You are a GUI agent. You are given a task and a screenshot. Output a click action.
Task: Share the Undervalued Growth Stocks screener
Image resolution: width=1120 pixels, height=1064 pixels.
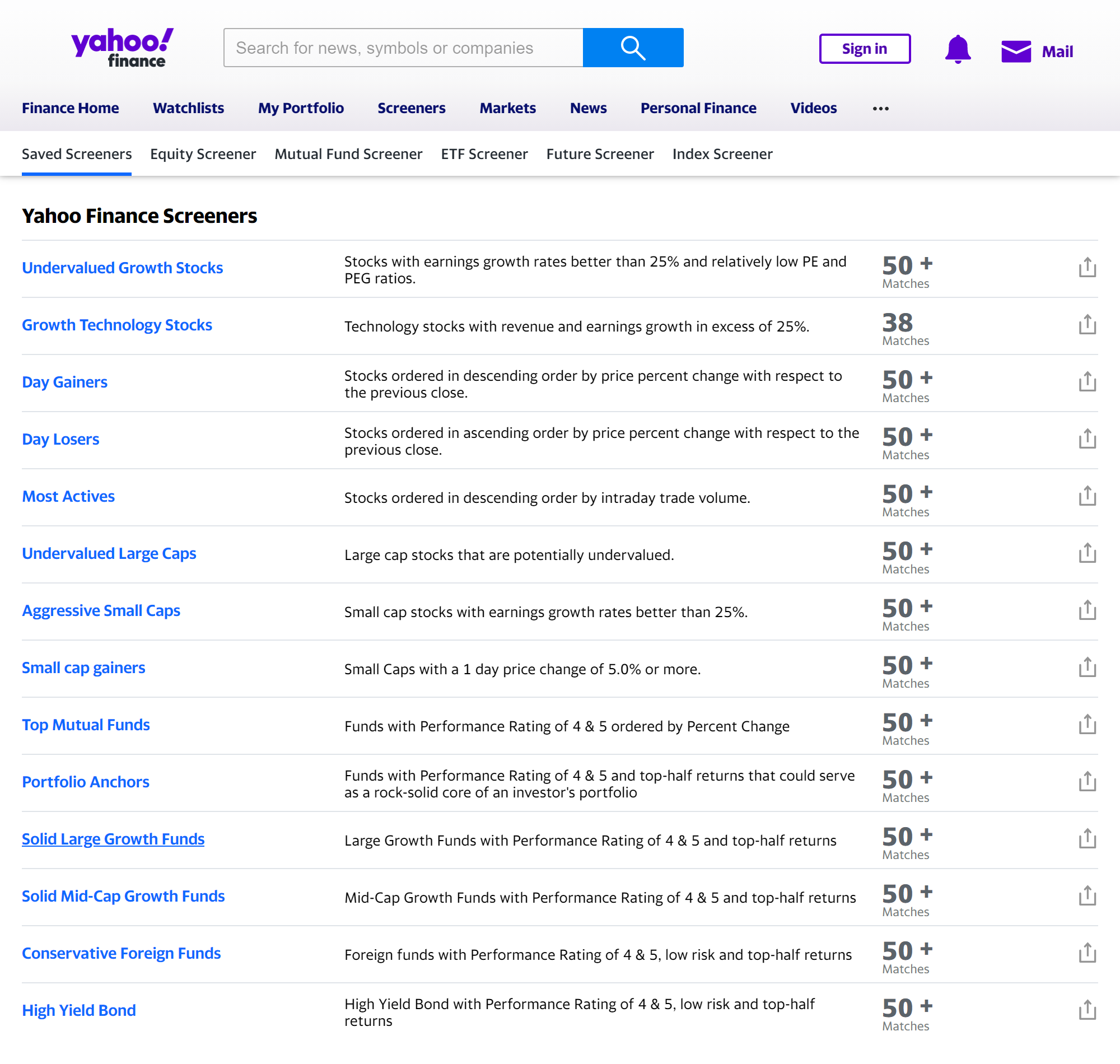[1087, 267]
